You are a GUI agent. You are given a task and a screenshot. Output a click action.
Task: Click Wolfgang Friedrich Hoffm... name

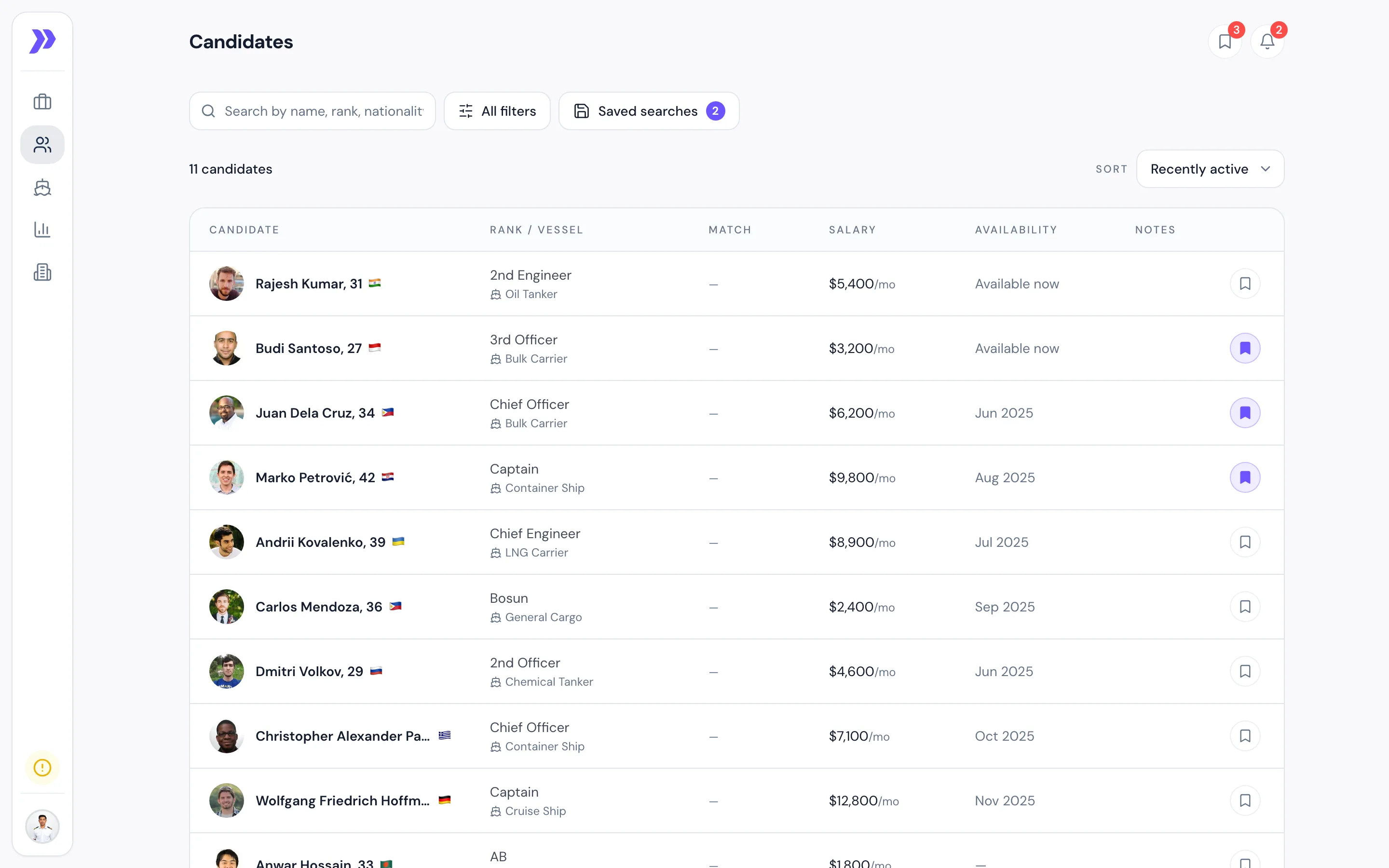click(x=342, y=800)
